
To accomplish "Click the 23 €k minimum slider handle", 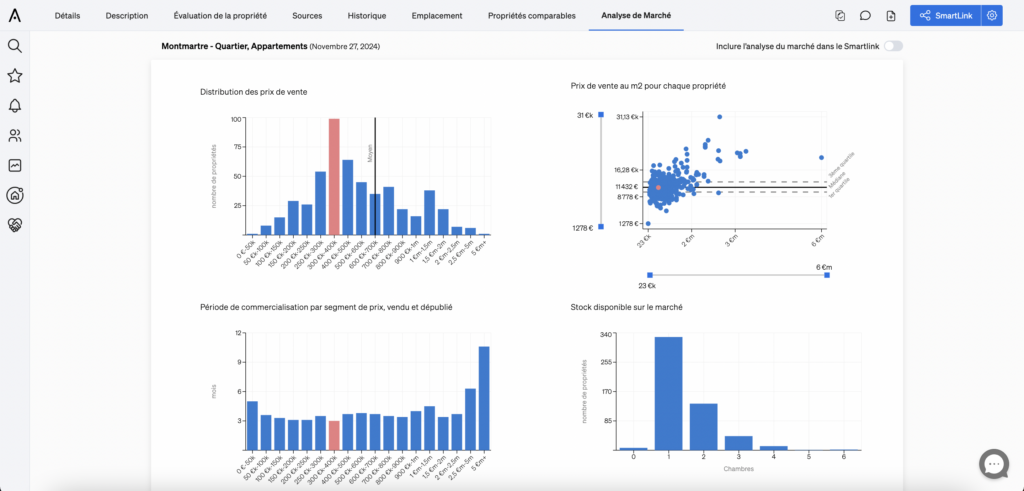I will [x=650, y=275].
